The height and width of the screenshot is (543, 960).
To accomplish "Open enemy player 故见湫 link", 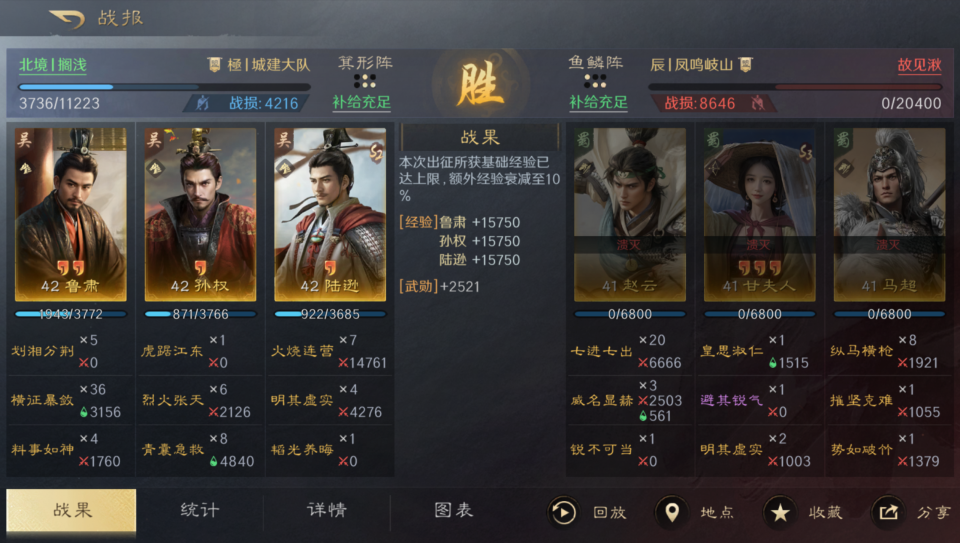I will coord(919,65).
